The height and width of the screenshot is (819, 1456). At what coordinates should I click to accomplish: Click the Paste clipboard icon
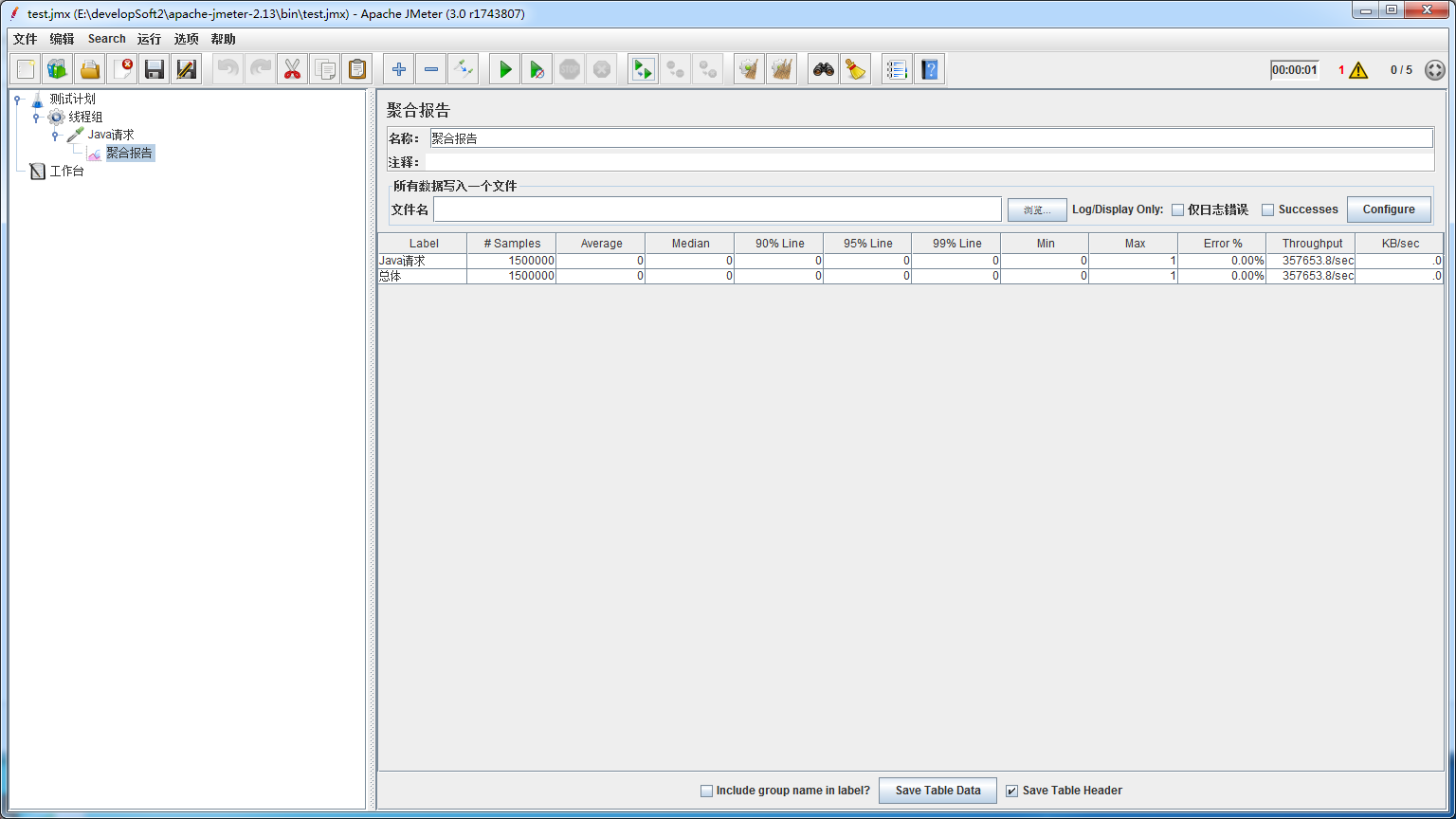click(357, 69)
